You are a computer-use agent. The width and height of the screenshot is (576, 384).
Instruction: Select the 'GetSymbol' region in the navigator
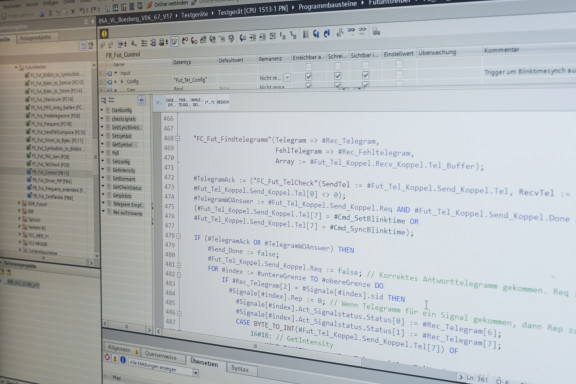pyautogui.click(x=122, y=145)
